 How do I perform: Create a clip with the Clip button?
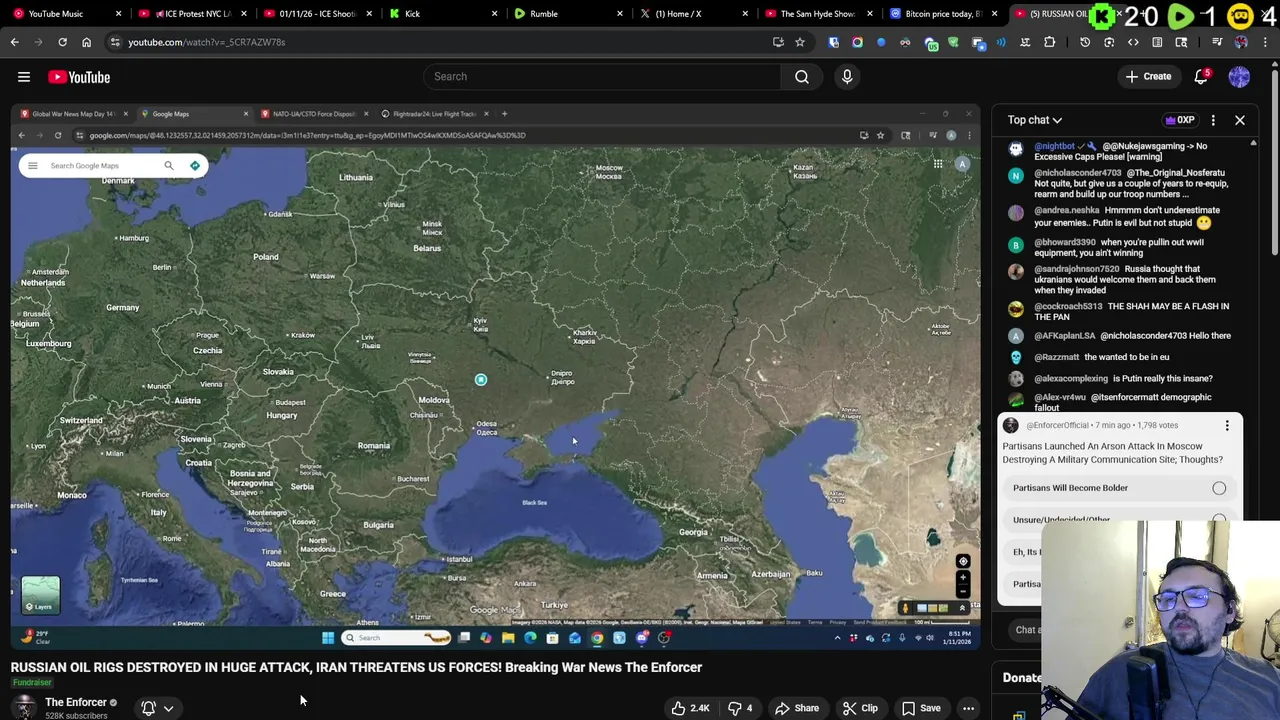860,708
